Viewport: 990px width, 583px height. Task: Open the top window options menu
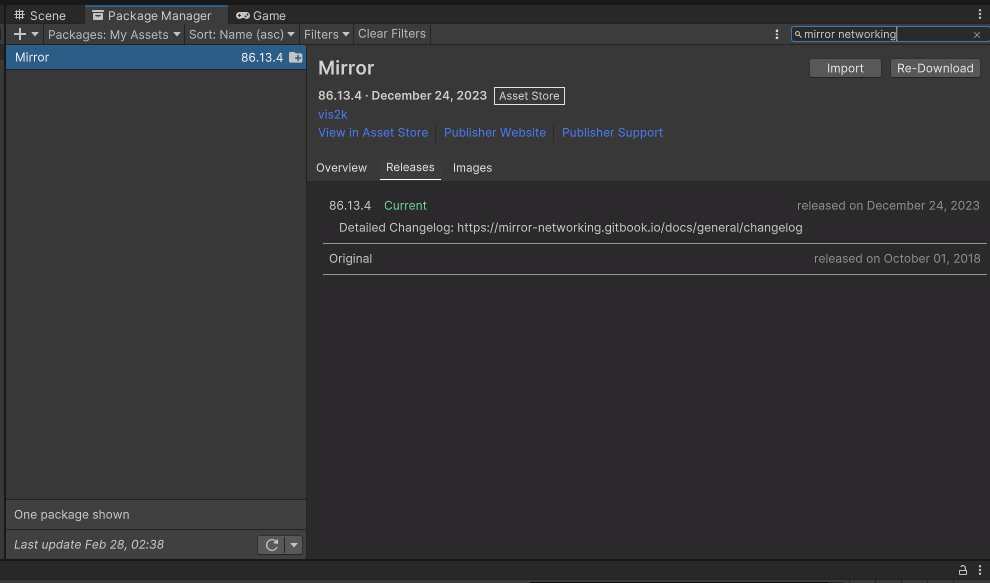(980, 14)
